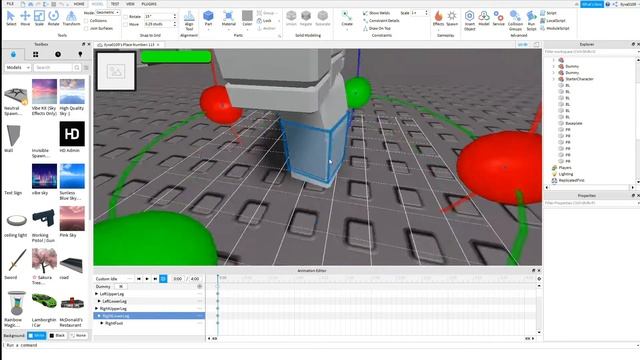The width and height of the screenshot is (640, 360).
Task: Open the Align Tool
Action: (189, 20)
